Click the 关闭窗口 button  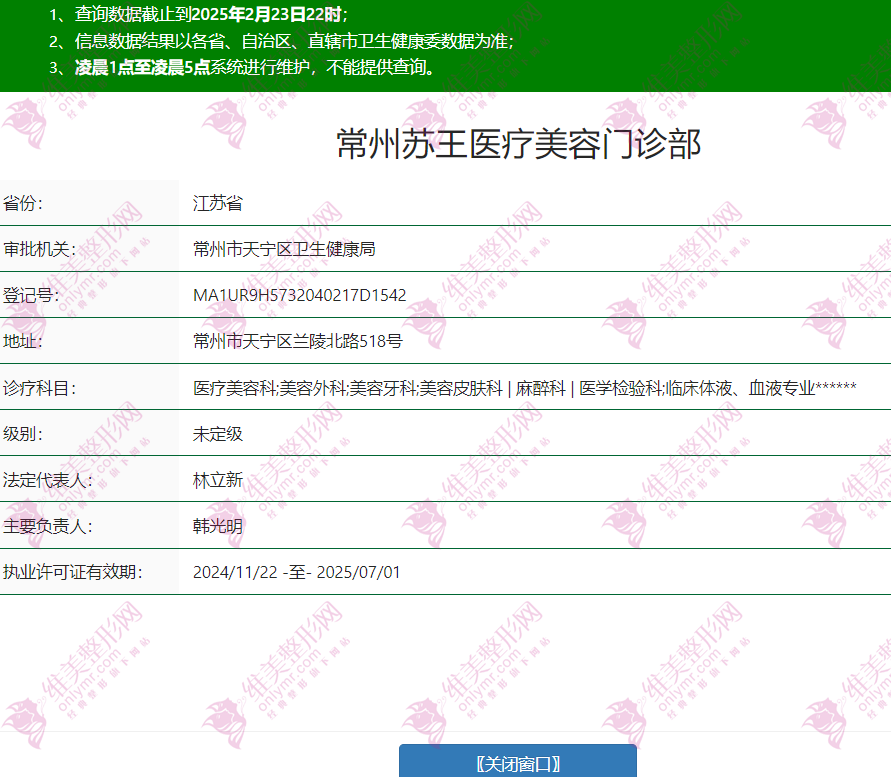tap(518, 762)
